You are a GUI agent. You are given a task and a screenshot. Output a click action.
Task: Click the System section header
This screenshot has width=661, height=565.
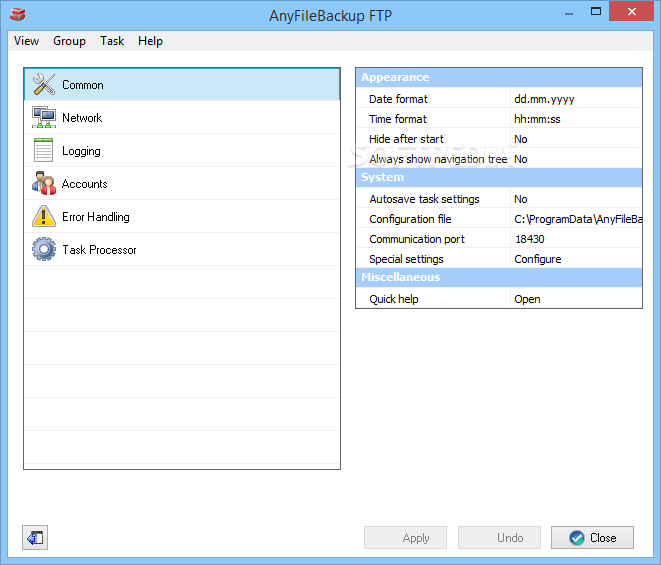[x=499, y=178]
